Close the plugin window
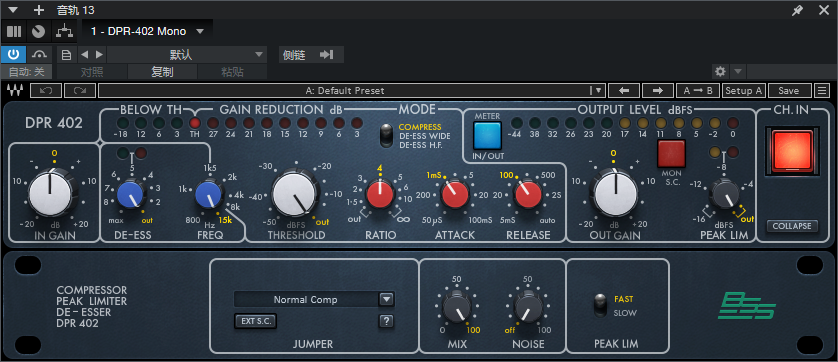 tap(824, 10)
